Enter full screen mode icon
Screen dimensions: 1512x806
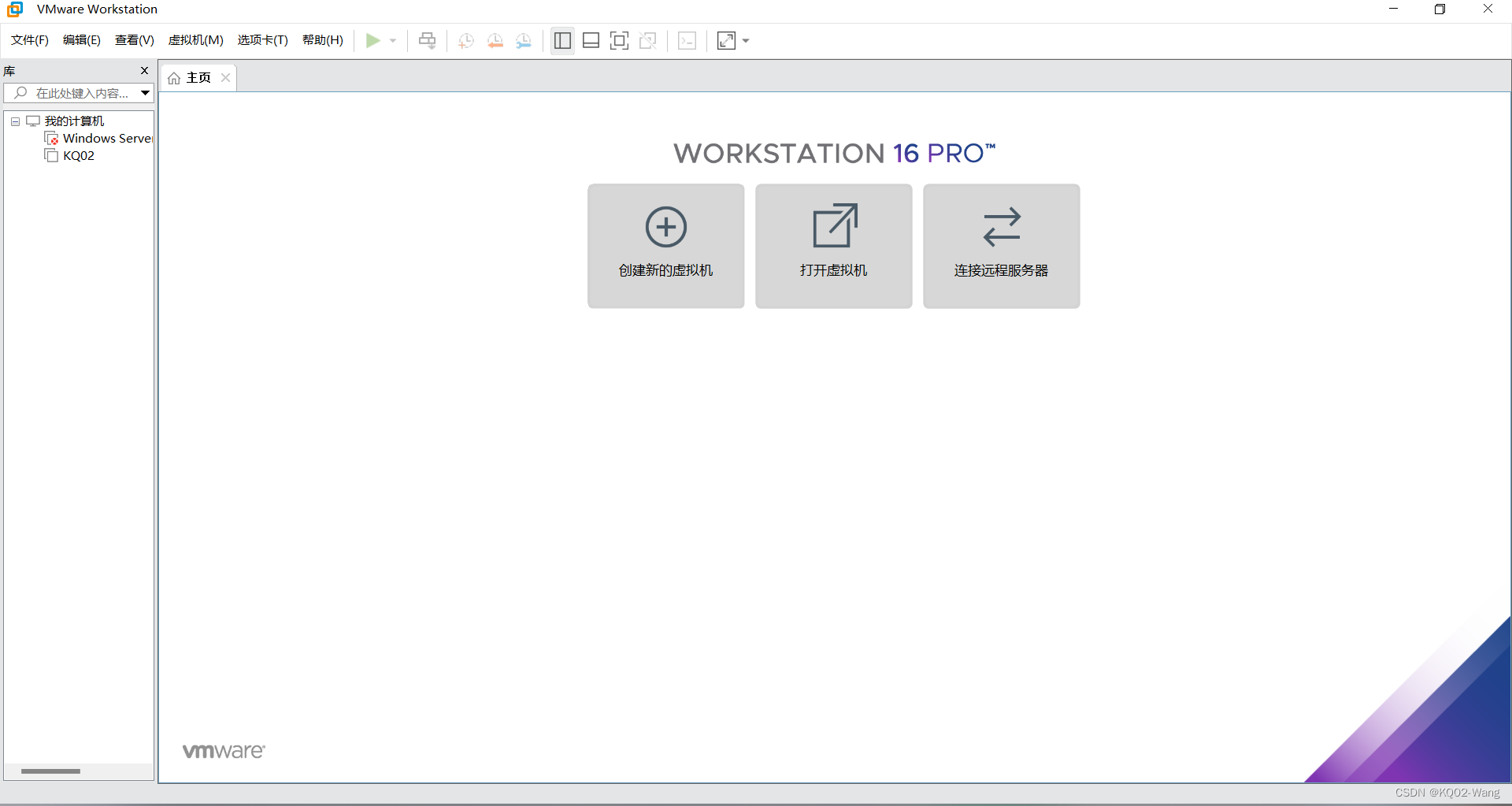[x=620, y=40]
